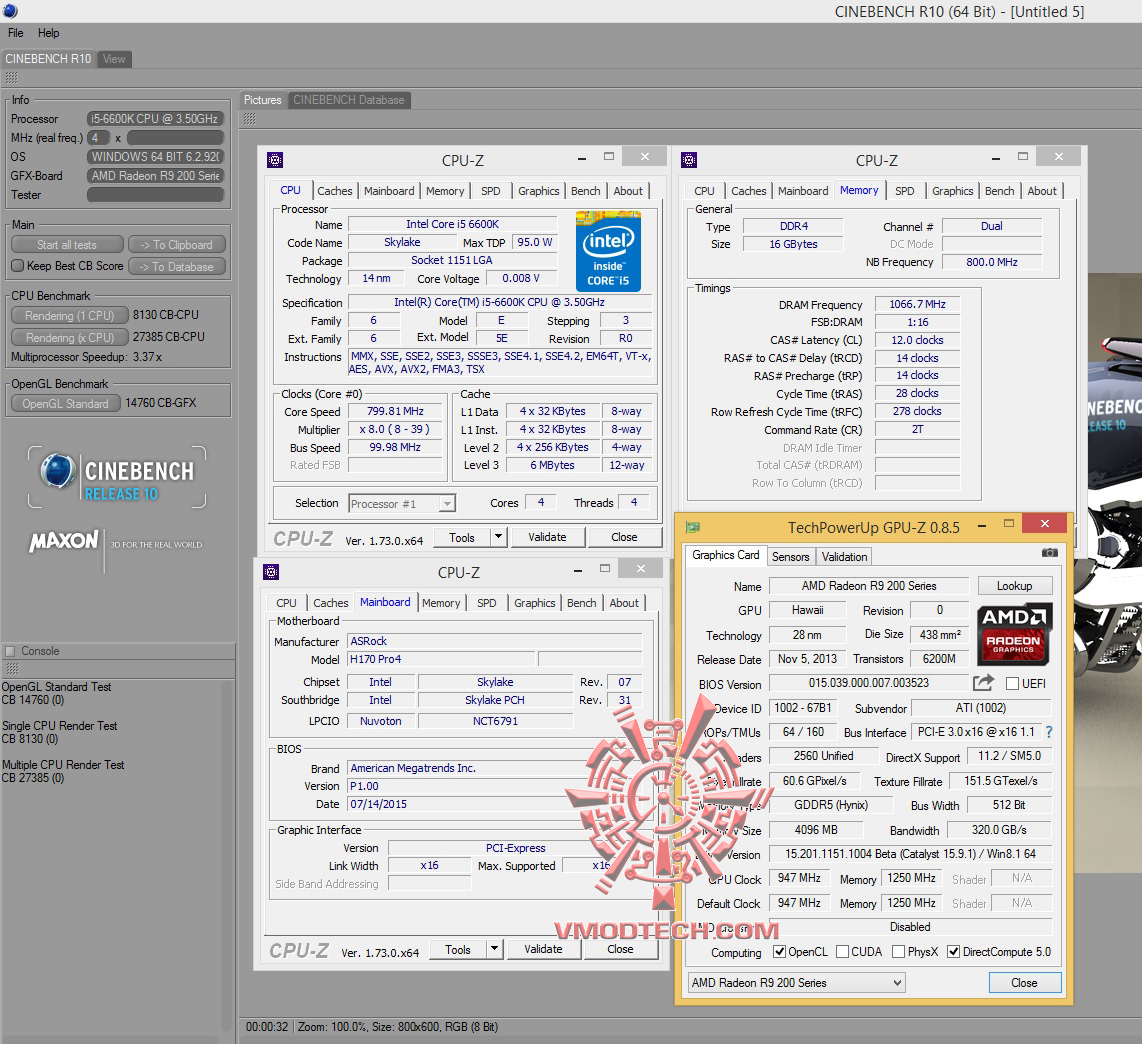Image resolution: width=1142 pixels, height=1044 pixels.
Task: Click the GPU-Z screenshot camera icon
Action: point(1049,552)
